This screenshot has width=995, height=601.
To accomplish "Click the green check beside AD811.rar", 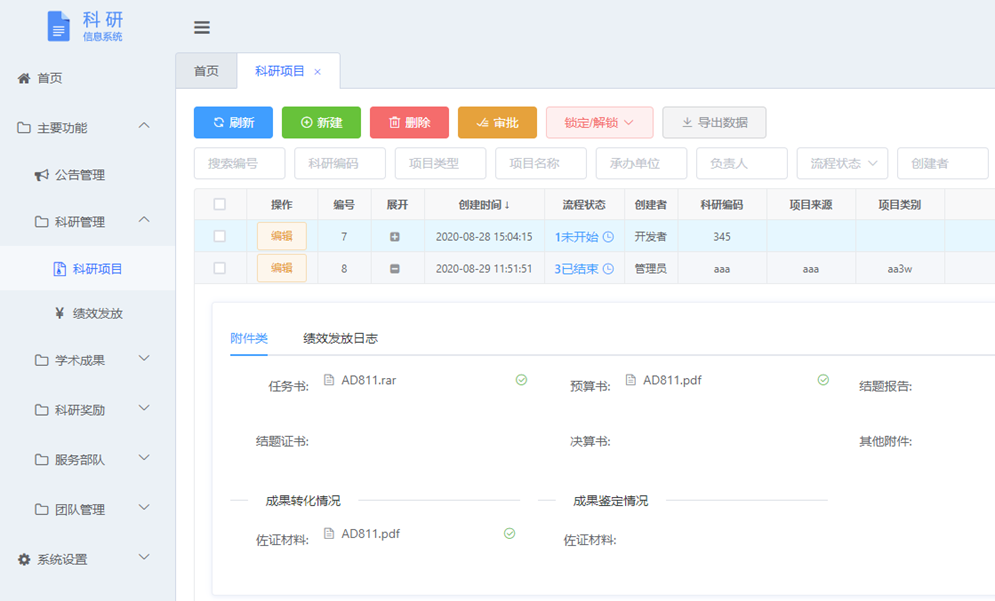I will coord(521,380).
